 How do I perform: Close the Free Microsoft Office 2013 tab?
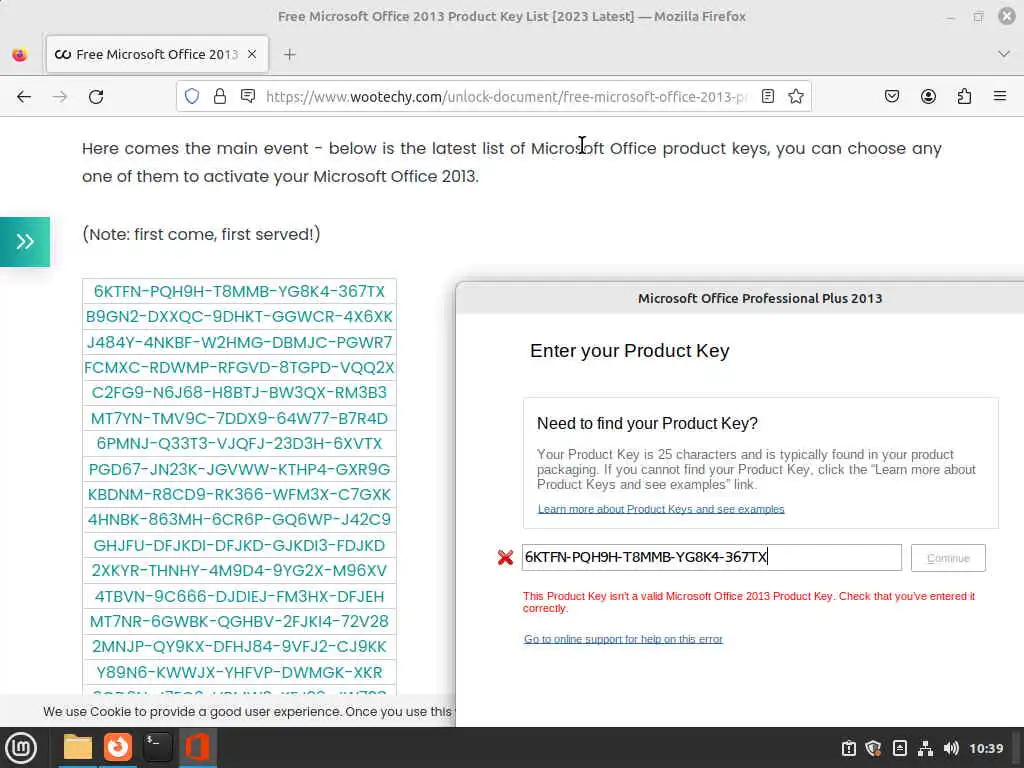click(252, 54)
